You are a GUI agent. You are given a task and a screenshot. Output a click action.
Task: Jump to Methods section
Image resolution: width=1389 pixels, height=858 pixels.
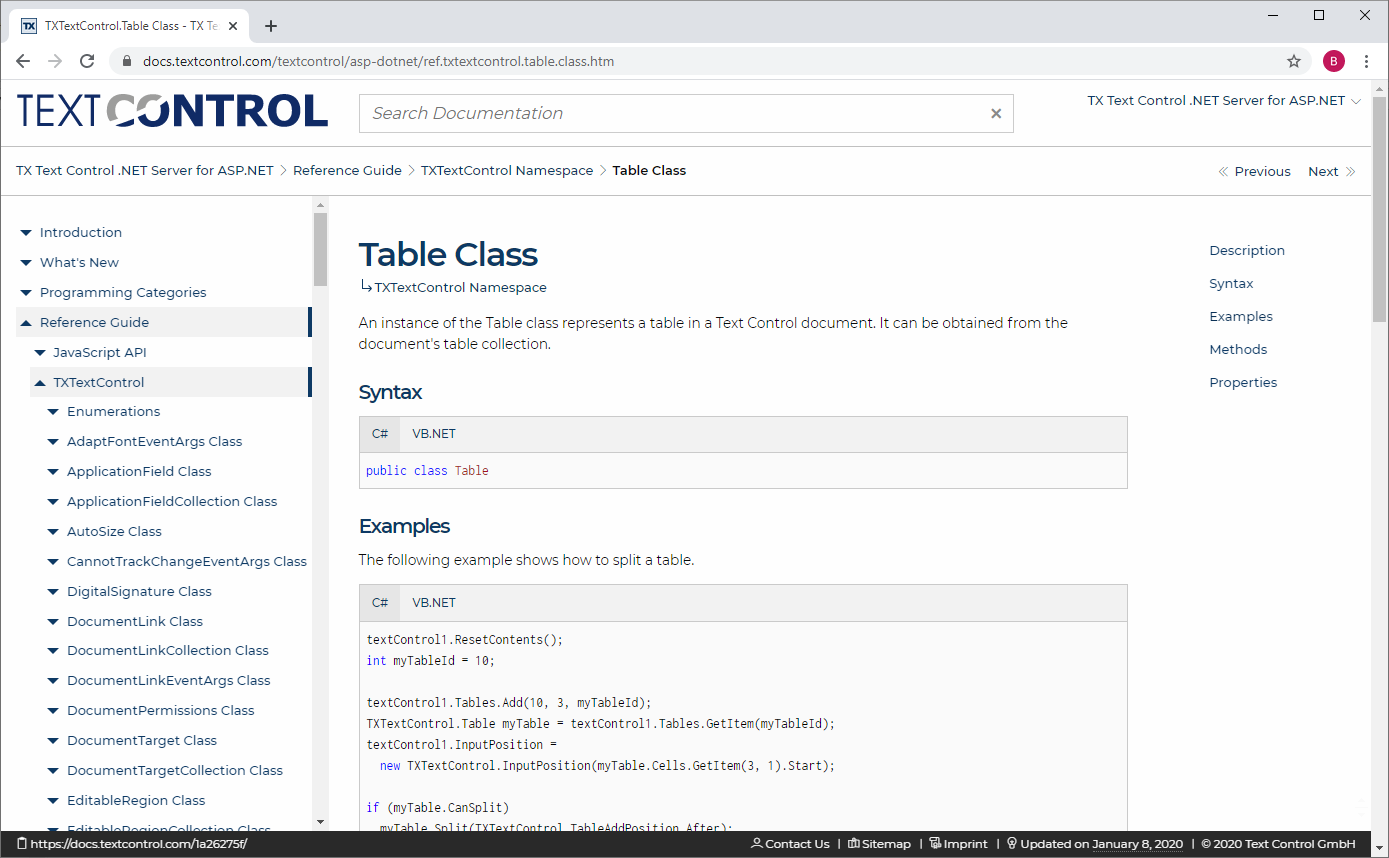pos(1238,350)
